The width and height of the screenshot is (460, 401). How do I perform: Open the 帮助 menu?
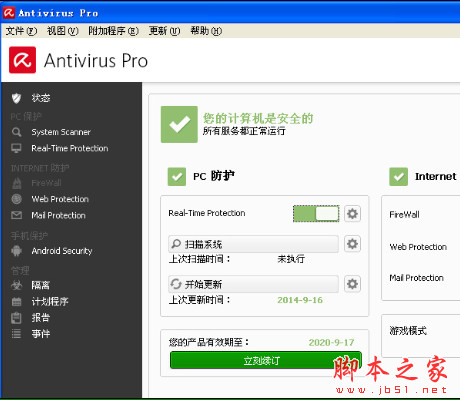click(206, 31)
